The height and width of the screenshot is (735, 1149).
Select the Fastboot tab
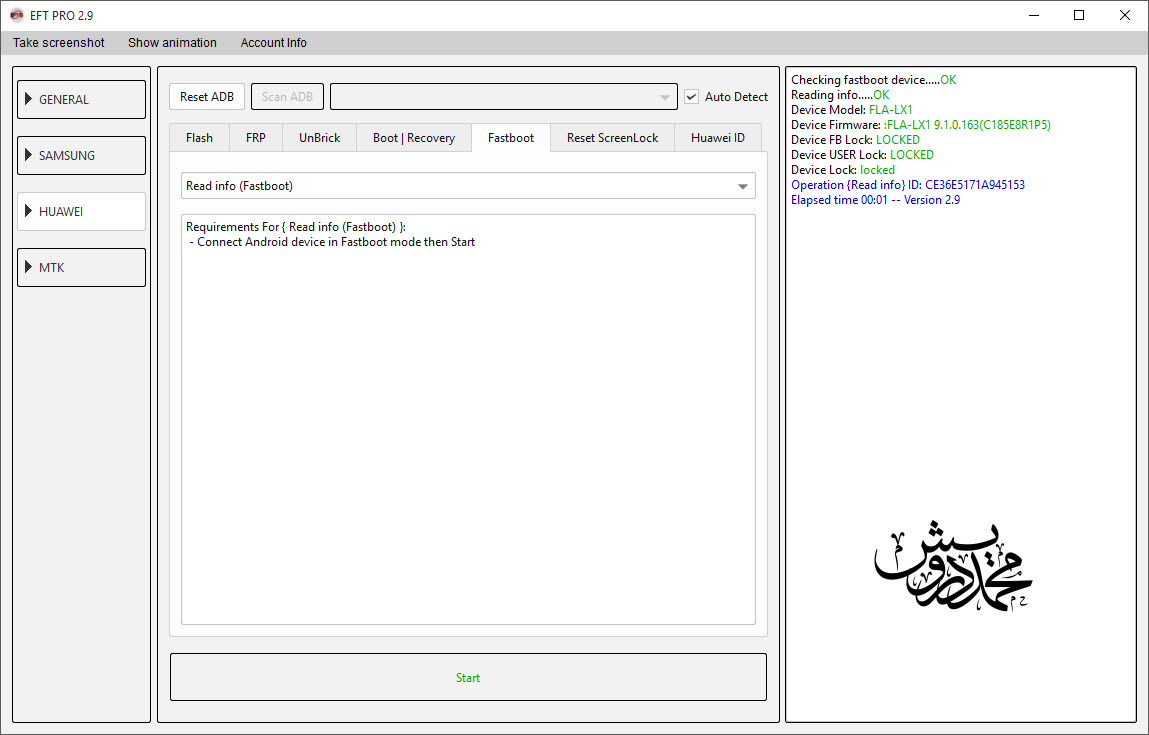coord(511,138)
